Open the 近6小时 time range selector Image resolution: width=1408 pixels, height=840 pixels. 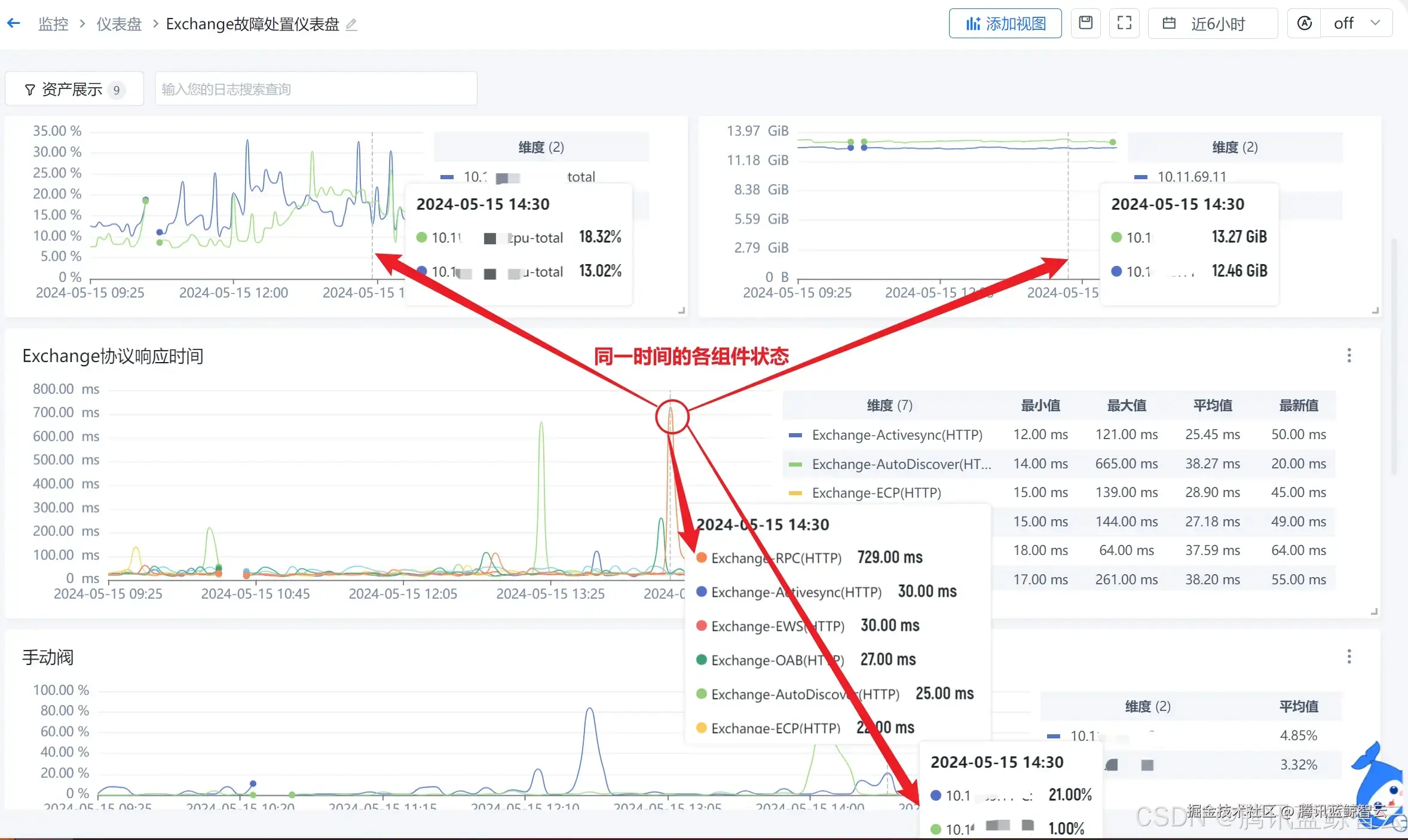1213,23
